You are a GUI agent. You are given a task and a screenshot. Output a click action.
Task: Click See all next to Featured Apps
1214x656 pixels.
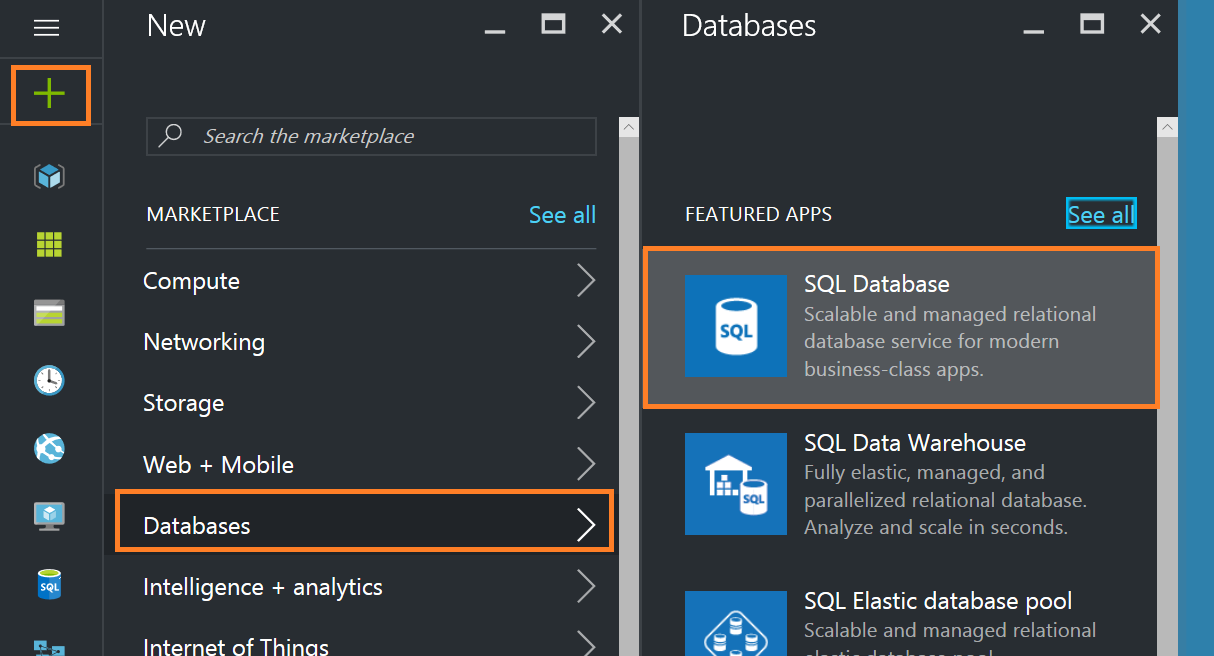1100,214
